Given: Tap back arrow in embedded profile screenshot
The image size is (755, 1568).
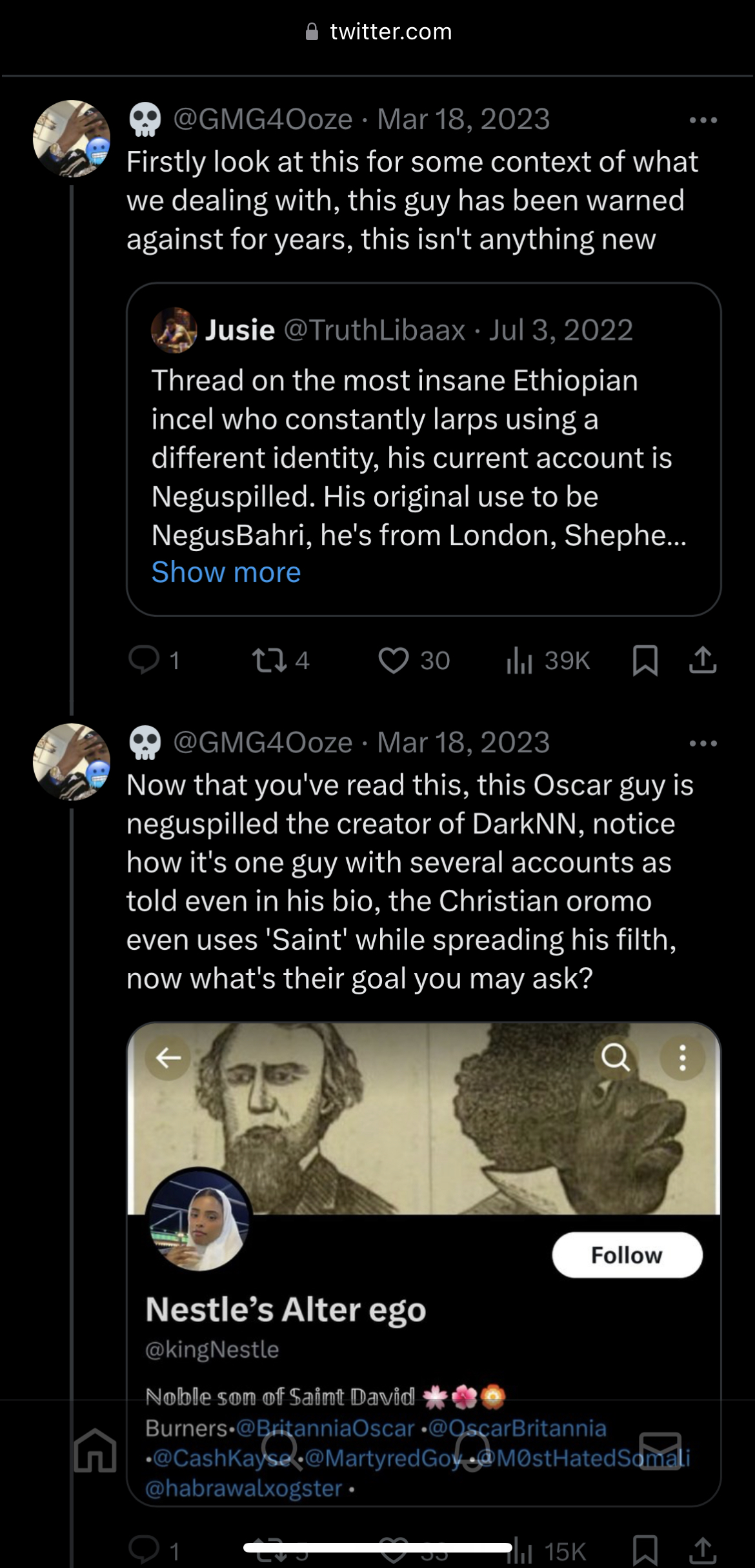Looking at the screenshot, I should pos(168,1058).
